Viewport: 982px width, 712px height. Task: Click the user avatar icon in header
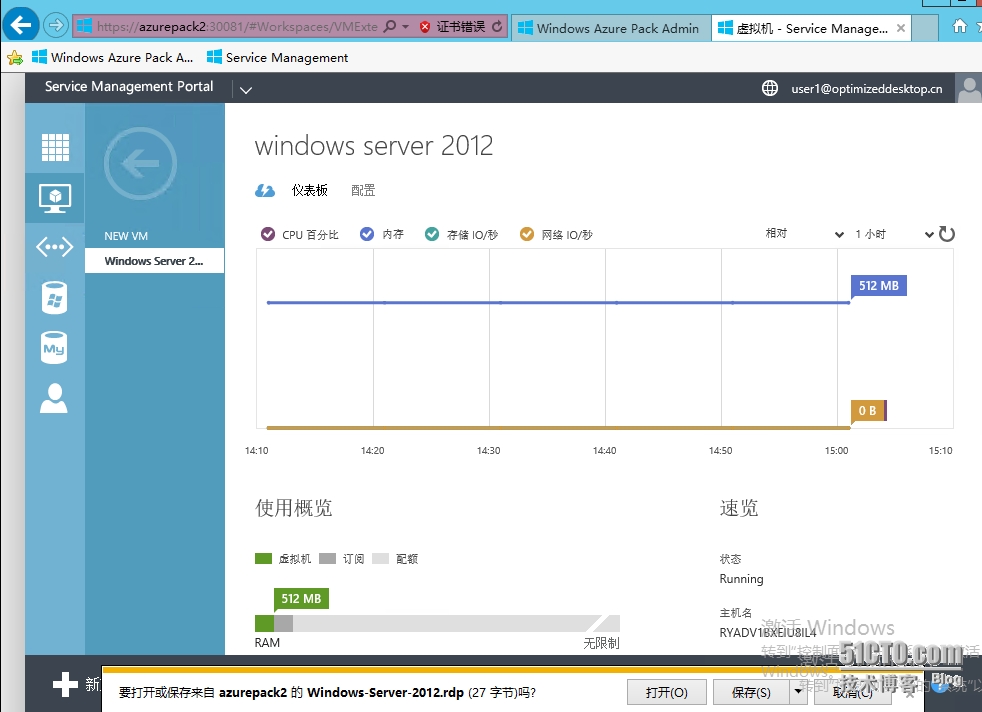pos(969,88)
